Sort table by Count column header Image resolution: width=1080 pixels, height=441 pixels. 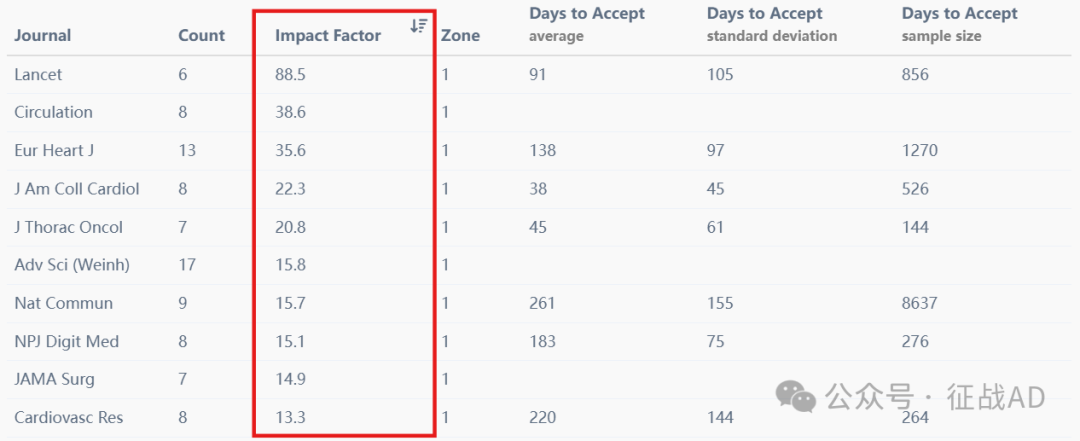pos(202,35)
